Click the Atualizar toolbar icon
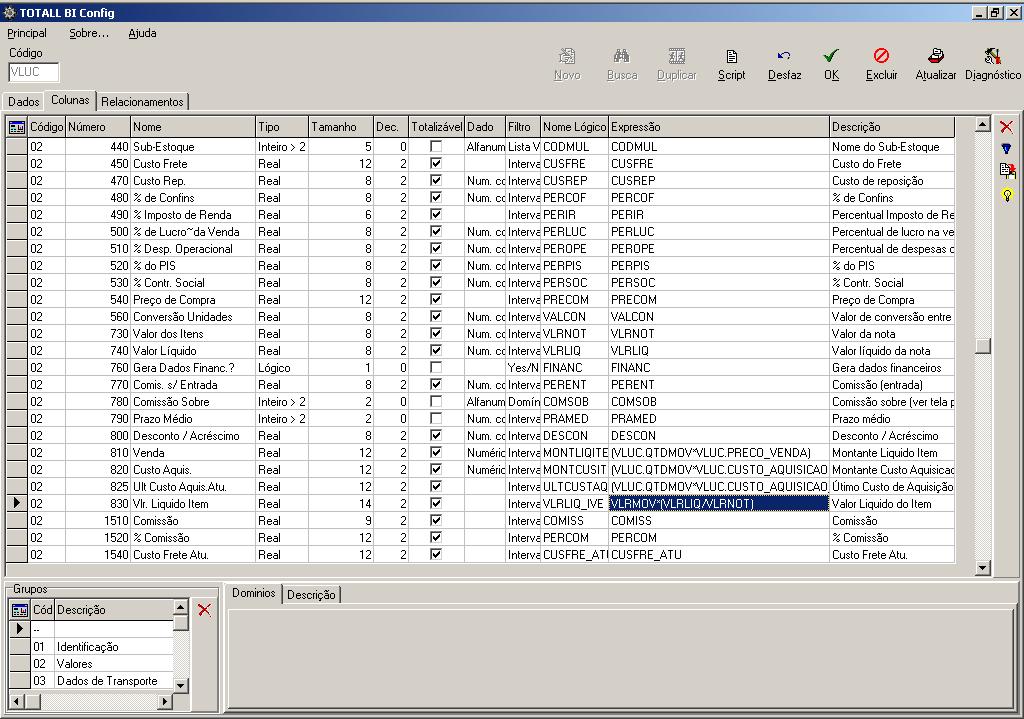 pos(936,56)
